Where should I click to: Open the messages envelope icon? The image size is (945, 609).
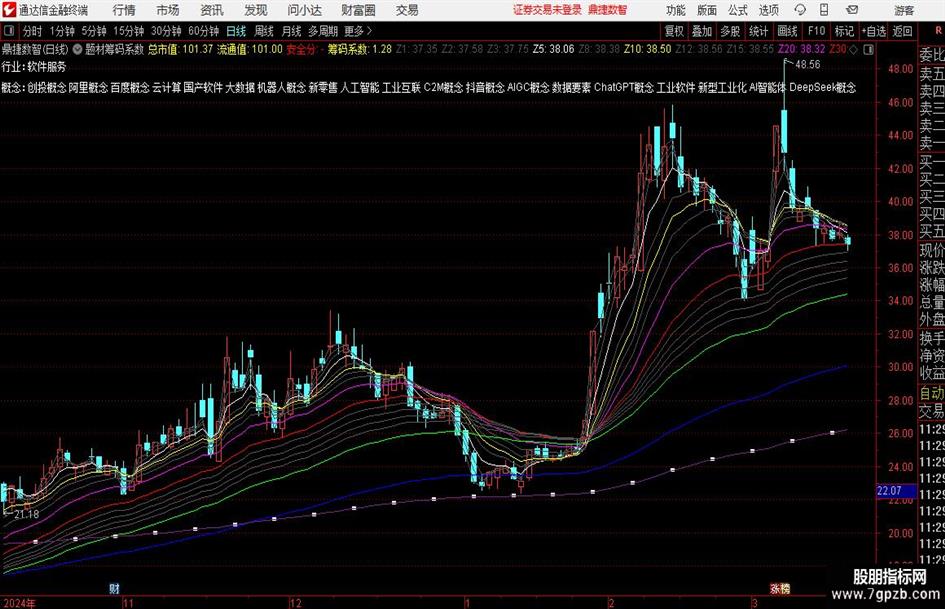(x=852, y=10)
